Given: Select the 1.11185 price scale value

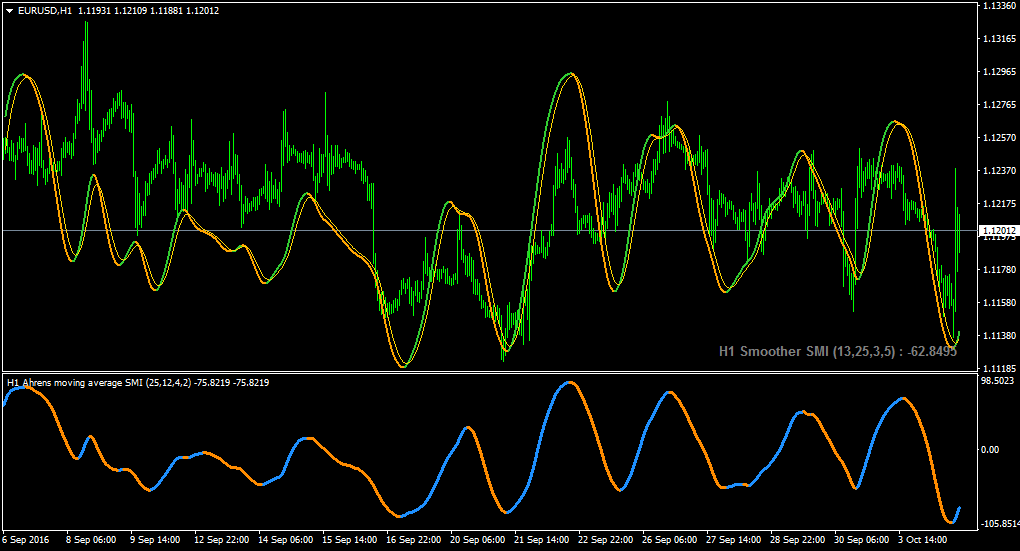Looking at the screenshot, I should [999, 368].
